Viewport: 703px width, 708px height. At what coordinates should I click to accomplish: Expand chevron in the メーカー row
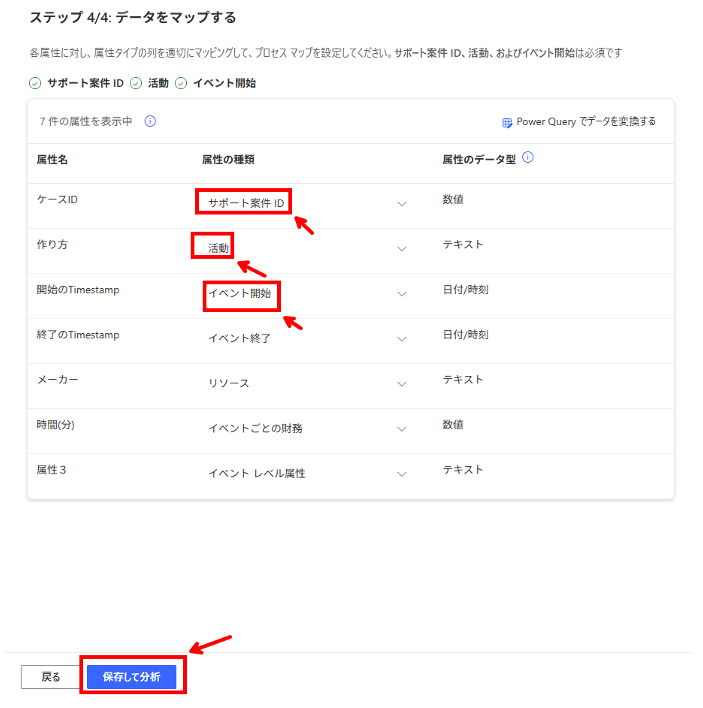click(x=401, y=384)
